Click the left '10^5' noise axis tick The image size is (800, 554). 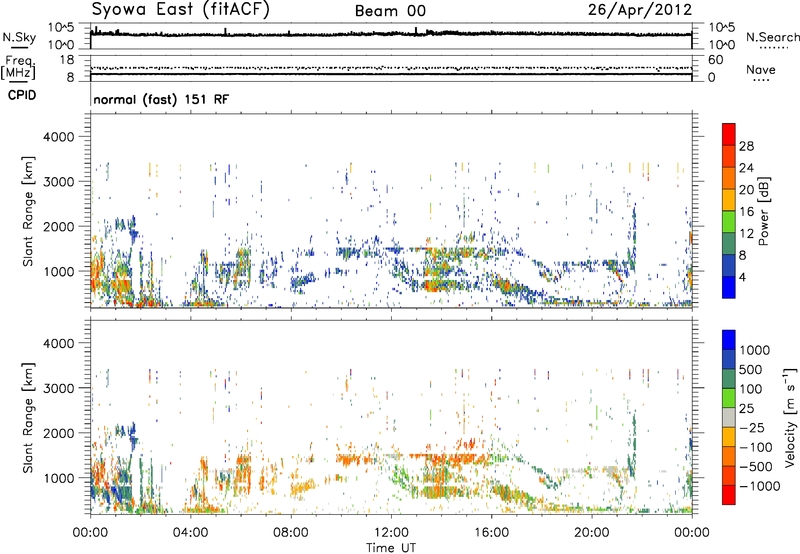pyautogui.click(x=61, y=28)
